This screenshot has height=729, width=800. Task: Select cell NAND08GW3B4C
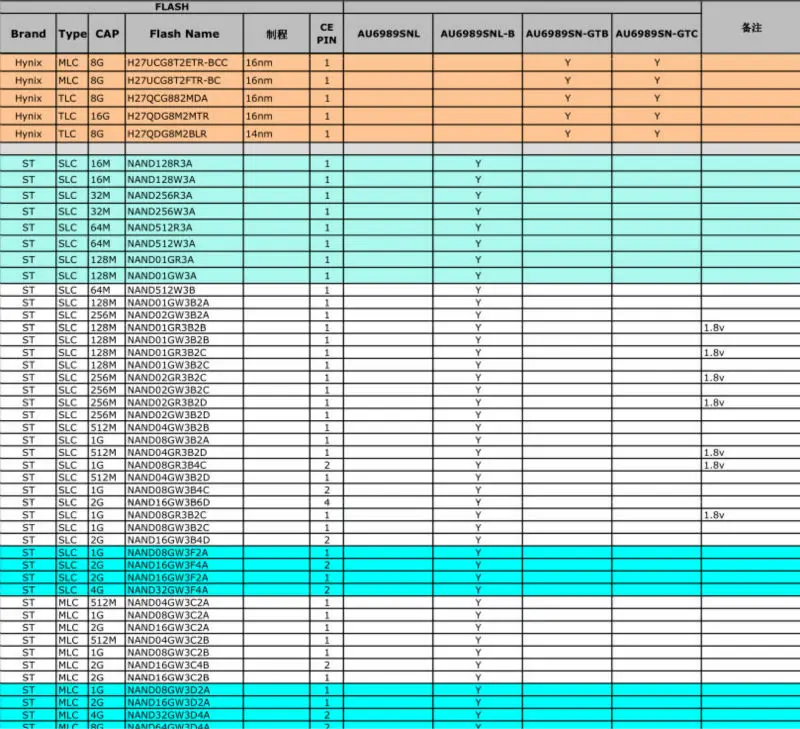click(184, 490)
